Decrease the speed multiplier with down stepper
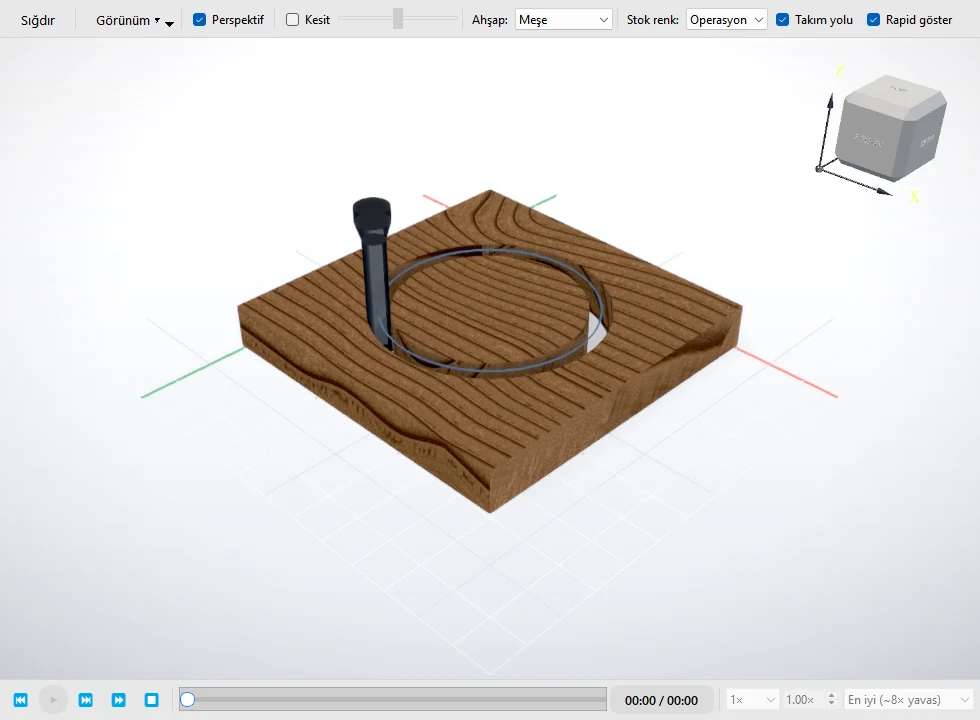This screenshot has height=720, width=980. click(831, 704)
